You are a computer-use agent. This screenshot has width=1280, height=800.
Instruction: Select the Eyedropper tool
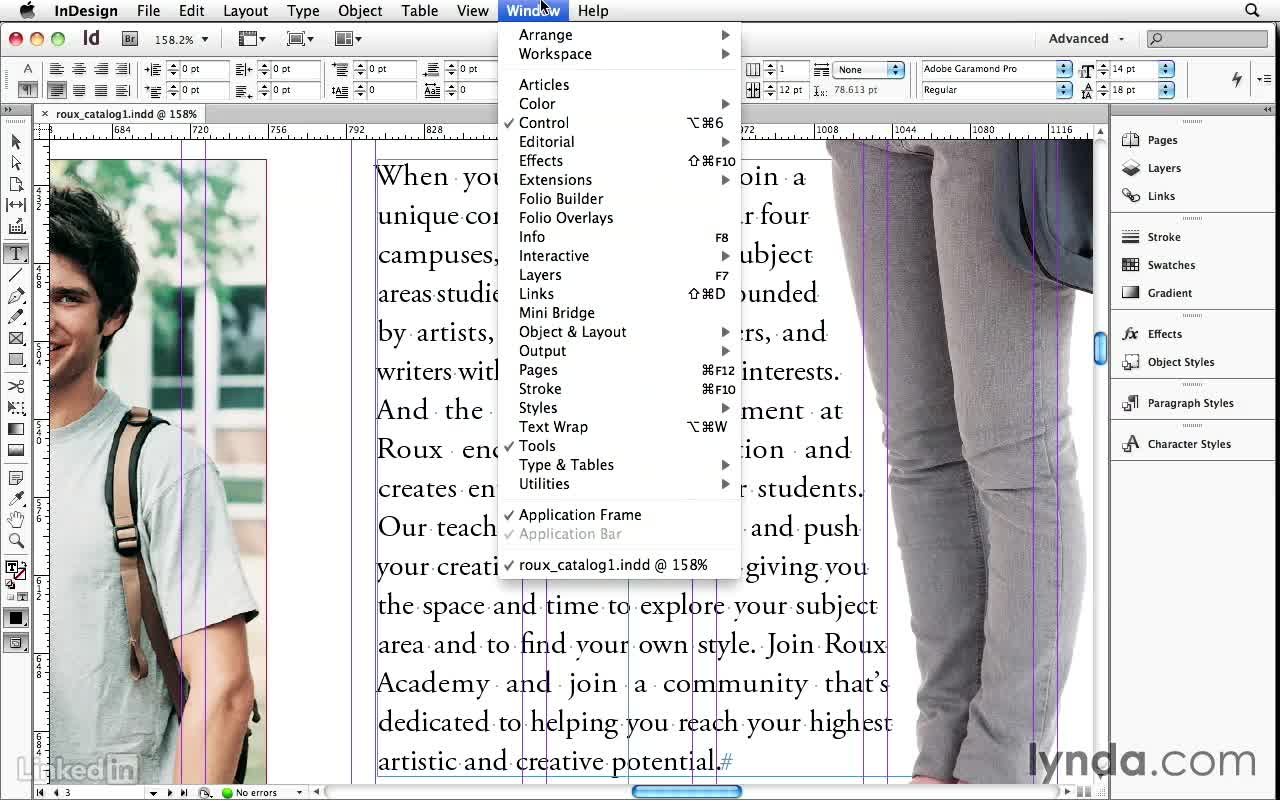coord(16,499)
